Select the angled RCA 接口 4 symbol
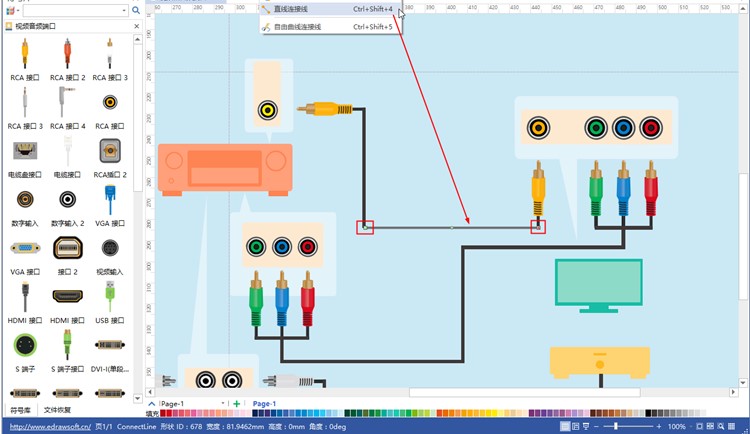Viewport: 750px width, 434px height. (x=66, y=102)
